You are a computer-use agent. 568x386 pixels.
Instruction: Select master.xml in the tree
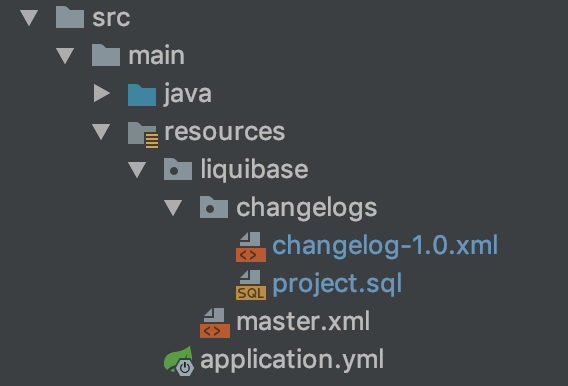[303, 322]
